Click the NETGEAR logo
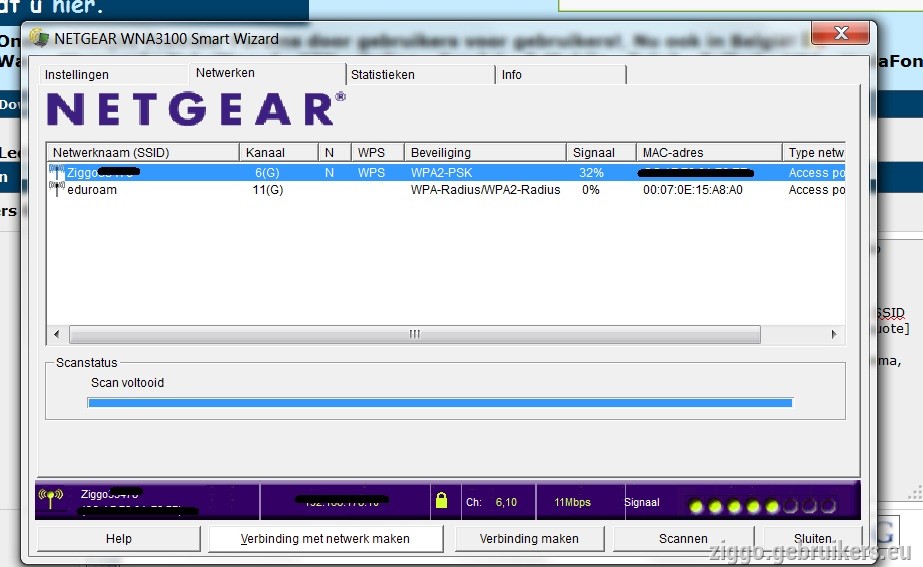 point(196,108)
